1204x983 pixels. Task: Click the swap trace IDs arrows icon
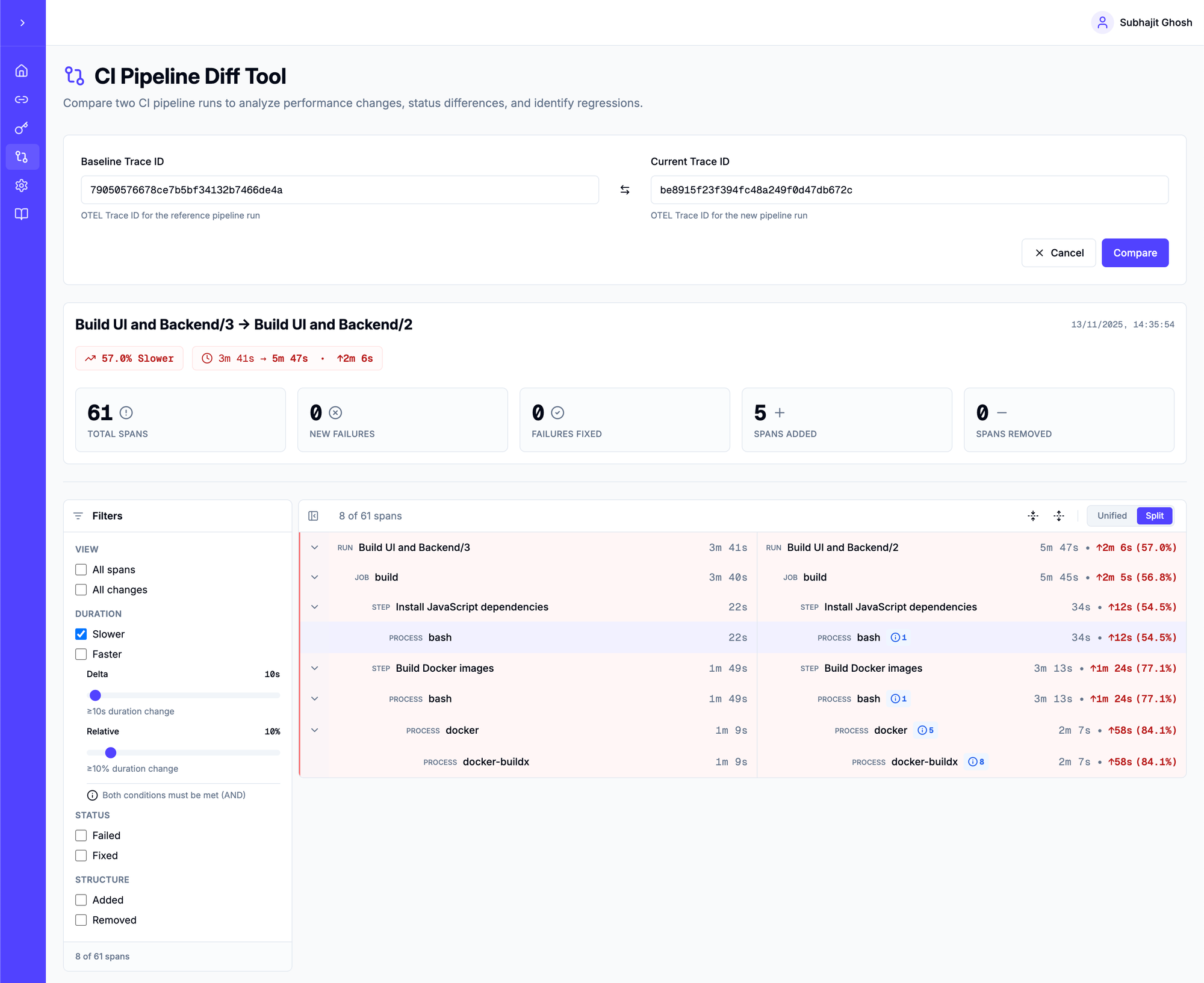pyautogui.click(x=625, y=190)
